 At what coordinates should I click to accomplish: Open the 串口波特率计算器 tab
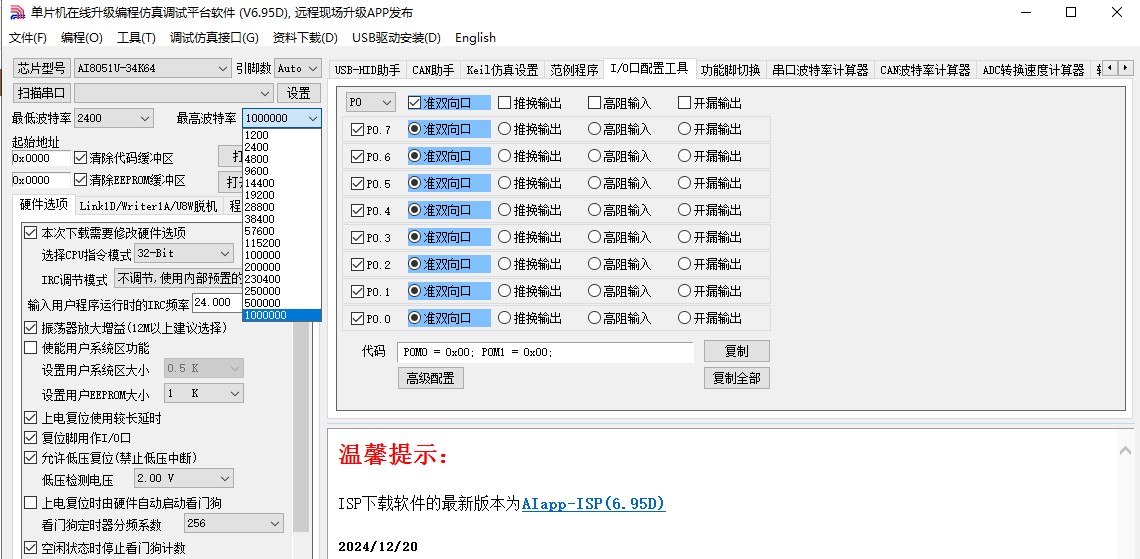[820, 70]
